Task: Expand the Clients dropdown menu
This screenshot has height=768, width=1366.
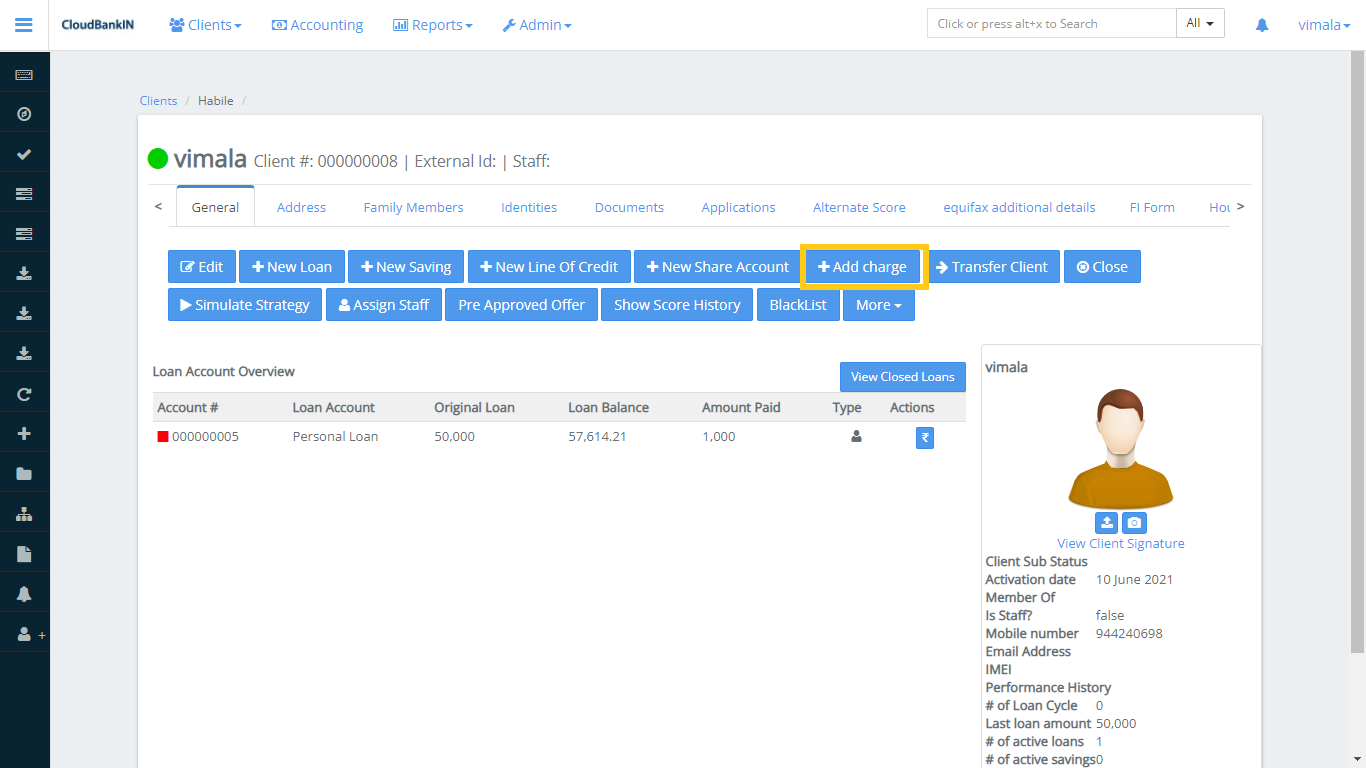Action: pos(205,25)
